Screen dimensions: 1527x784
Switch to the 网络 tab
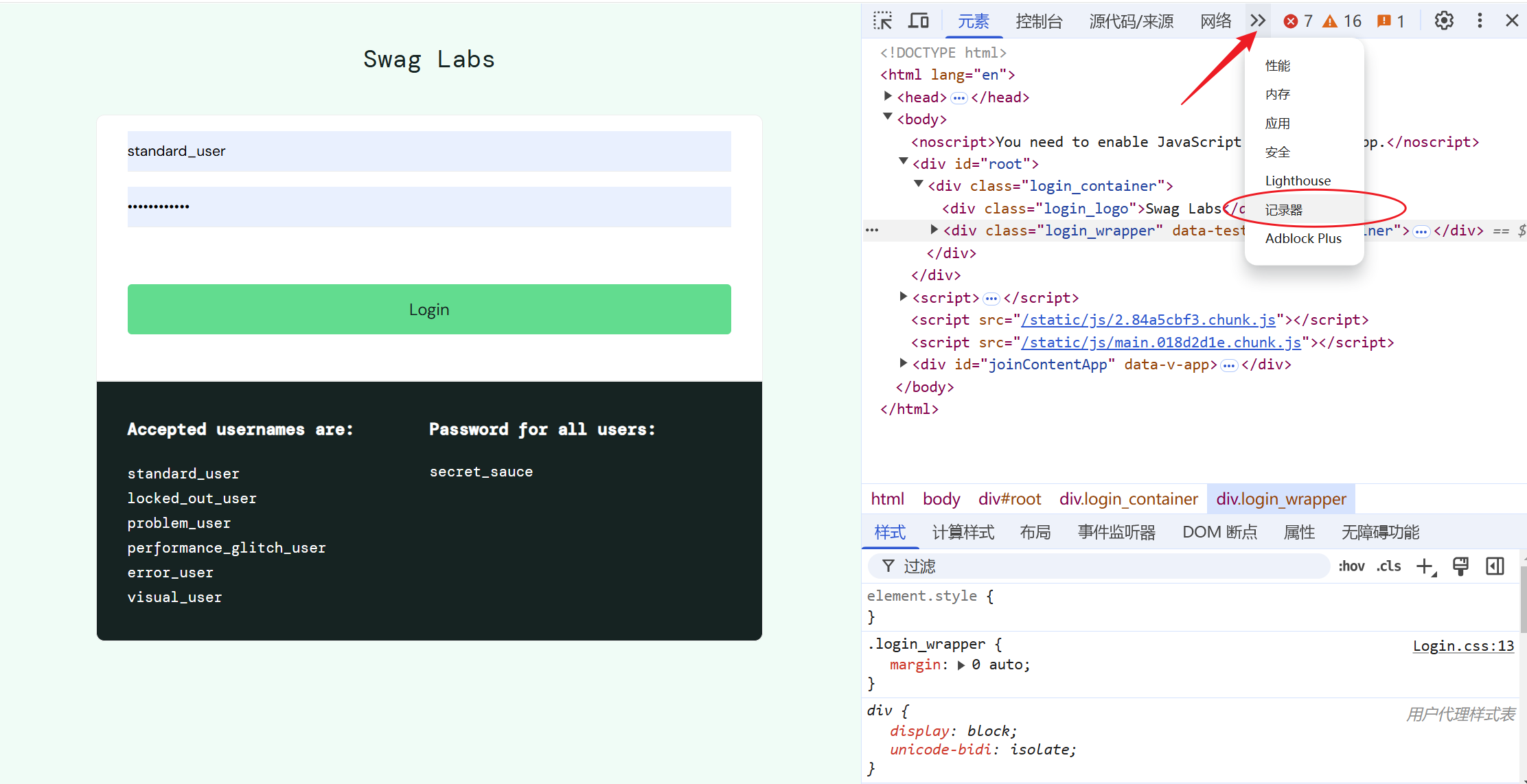pos(1216,21)
